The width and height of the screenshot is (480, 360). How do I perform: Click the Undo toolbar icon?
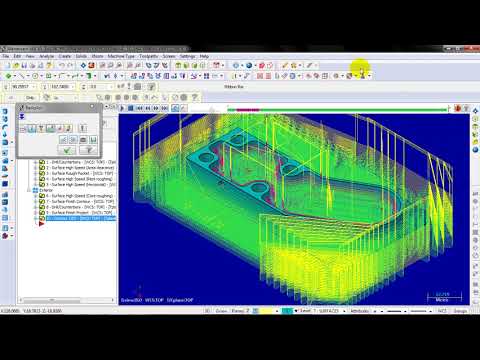61,65
